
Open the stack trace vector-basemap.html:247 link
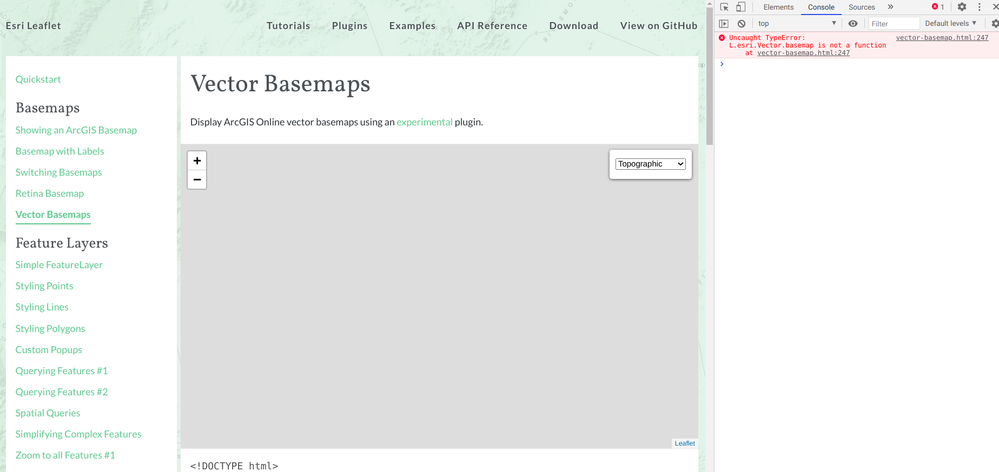[803, 54]
